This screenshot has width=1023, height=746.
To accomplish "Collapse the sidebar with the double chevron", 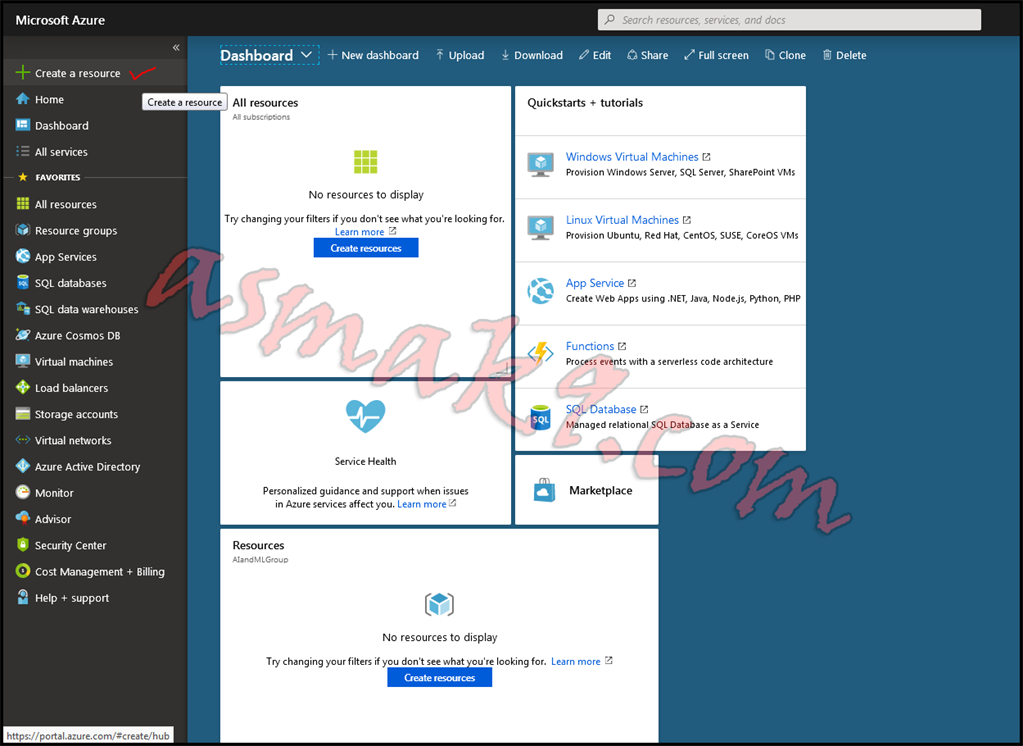I will pos(176,47).
